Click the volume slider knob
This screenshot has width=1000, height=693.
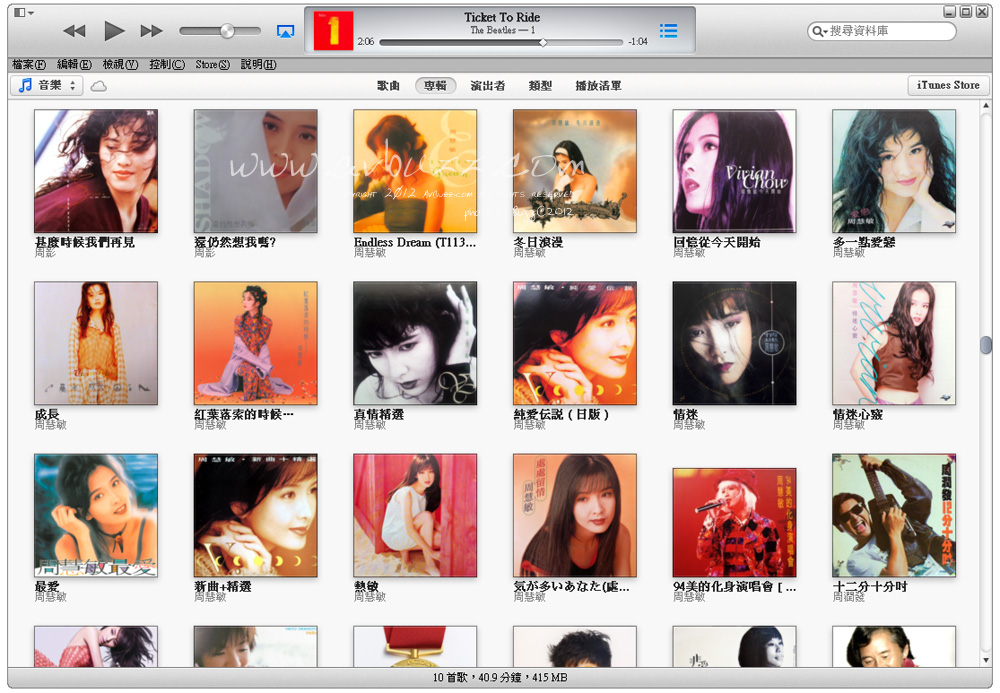pos(227,31)
